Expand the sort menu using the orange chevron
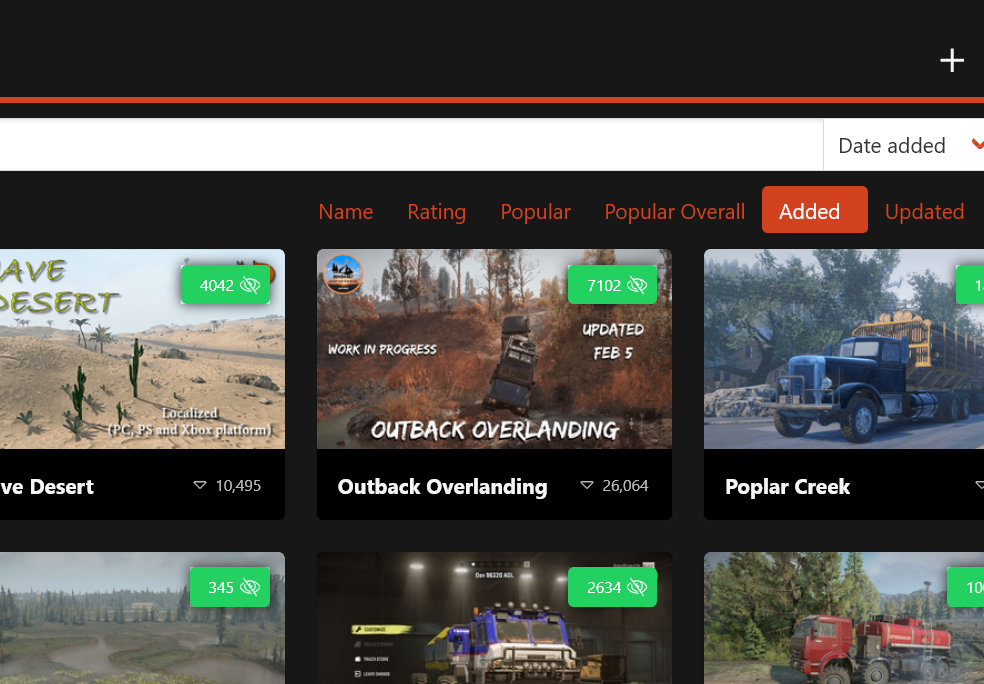984x684 pixels. tap(977, 146)
